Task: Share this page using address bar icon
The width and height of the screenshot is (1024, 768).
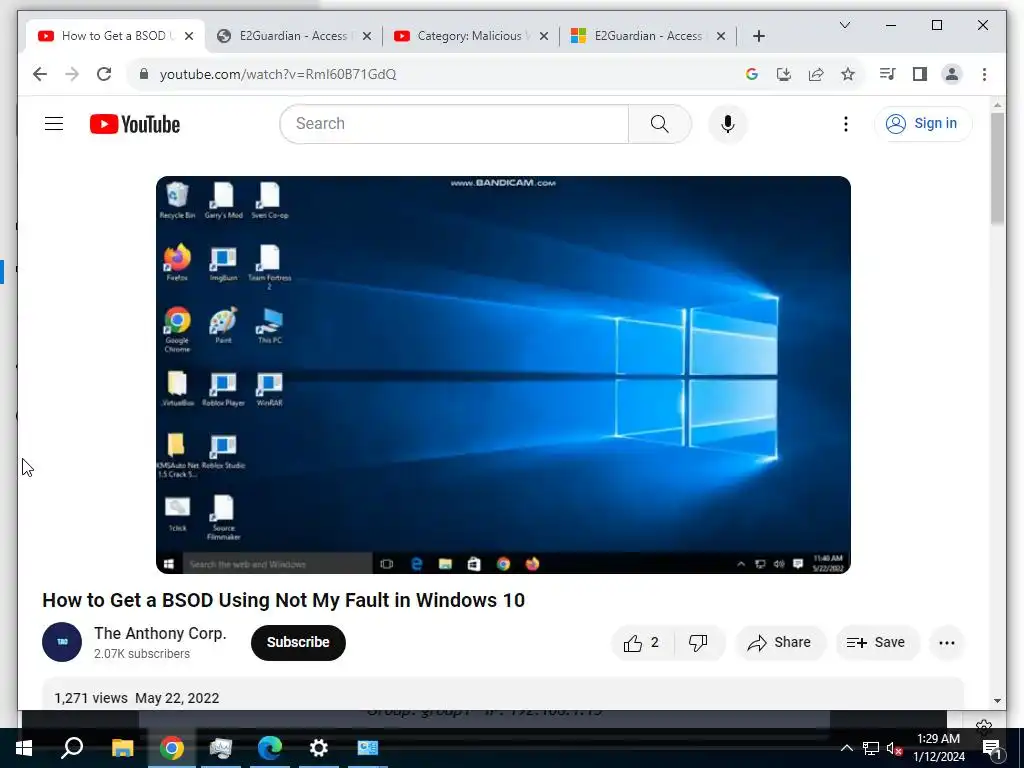Action: pyautogui.click(x=816, y=74)
